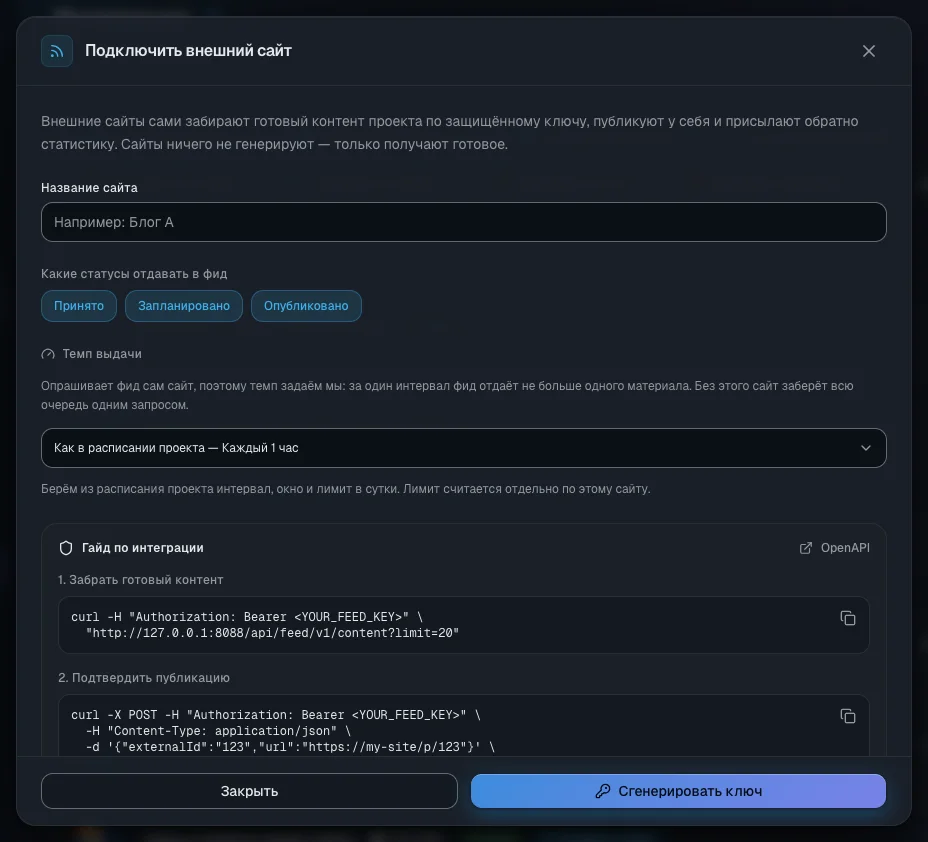The image size is (928, 842).
Task: Toggle the Запланировано status chip
Action: [x=183, y=306]
